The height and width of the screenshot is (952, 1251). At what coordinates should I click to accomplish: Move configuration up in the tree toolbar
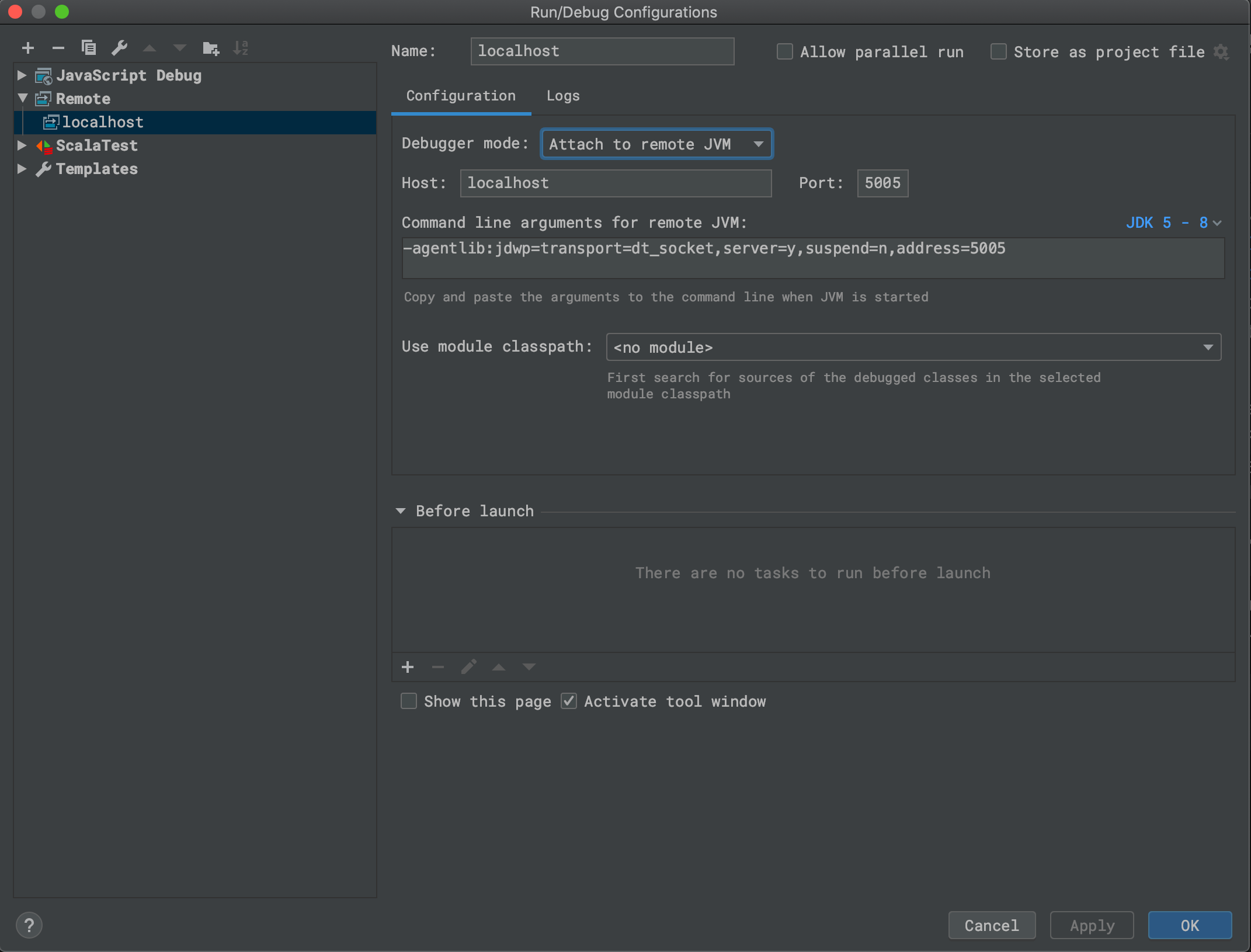[x=150, y=48]
